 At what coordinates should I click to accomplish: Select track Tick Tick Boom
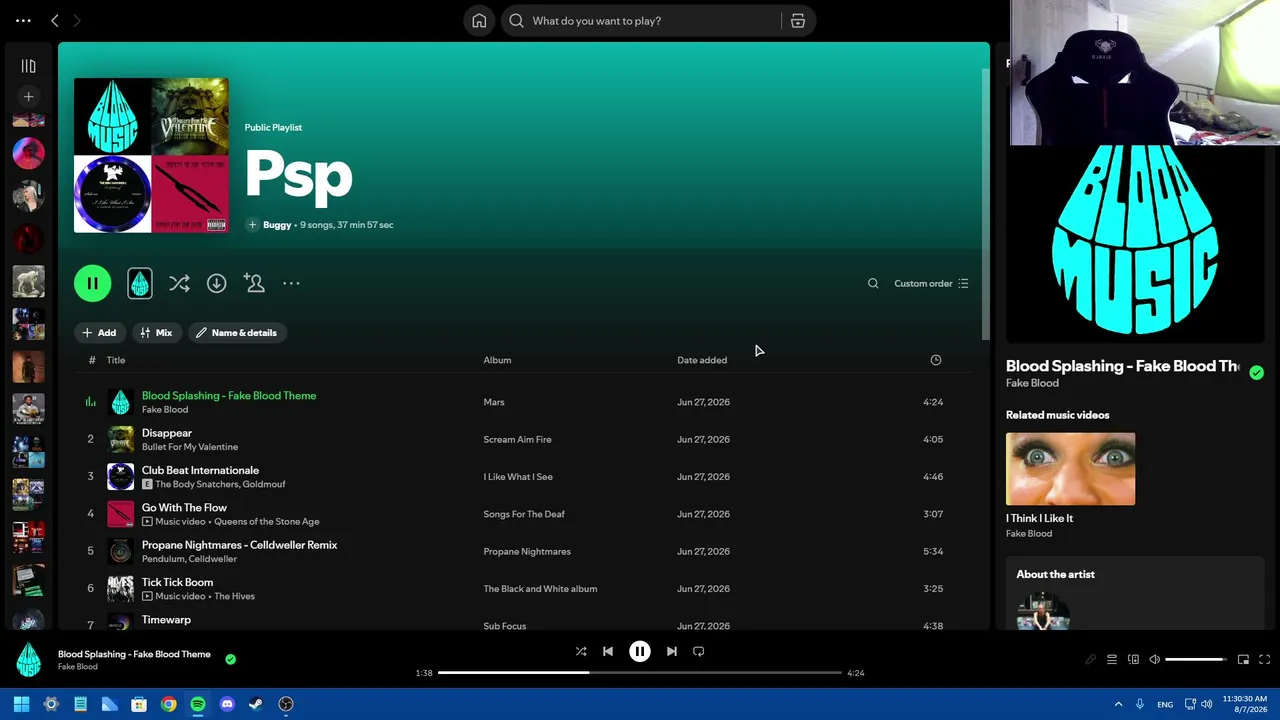coord(177,582)
